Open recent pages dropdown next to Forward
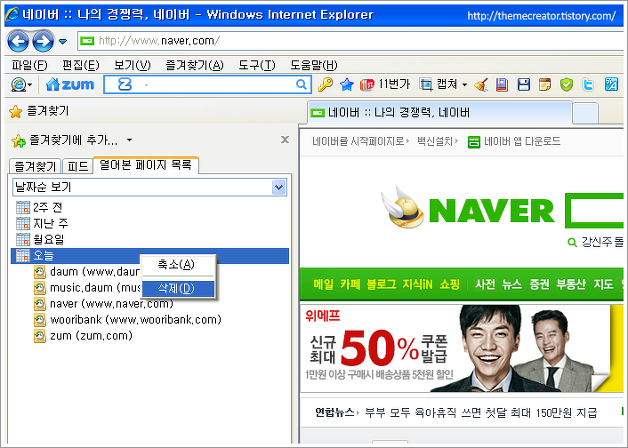The width and height of the screenshot is (628, 448). [63, 41]
